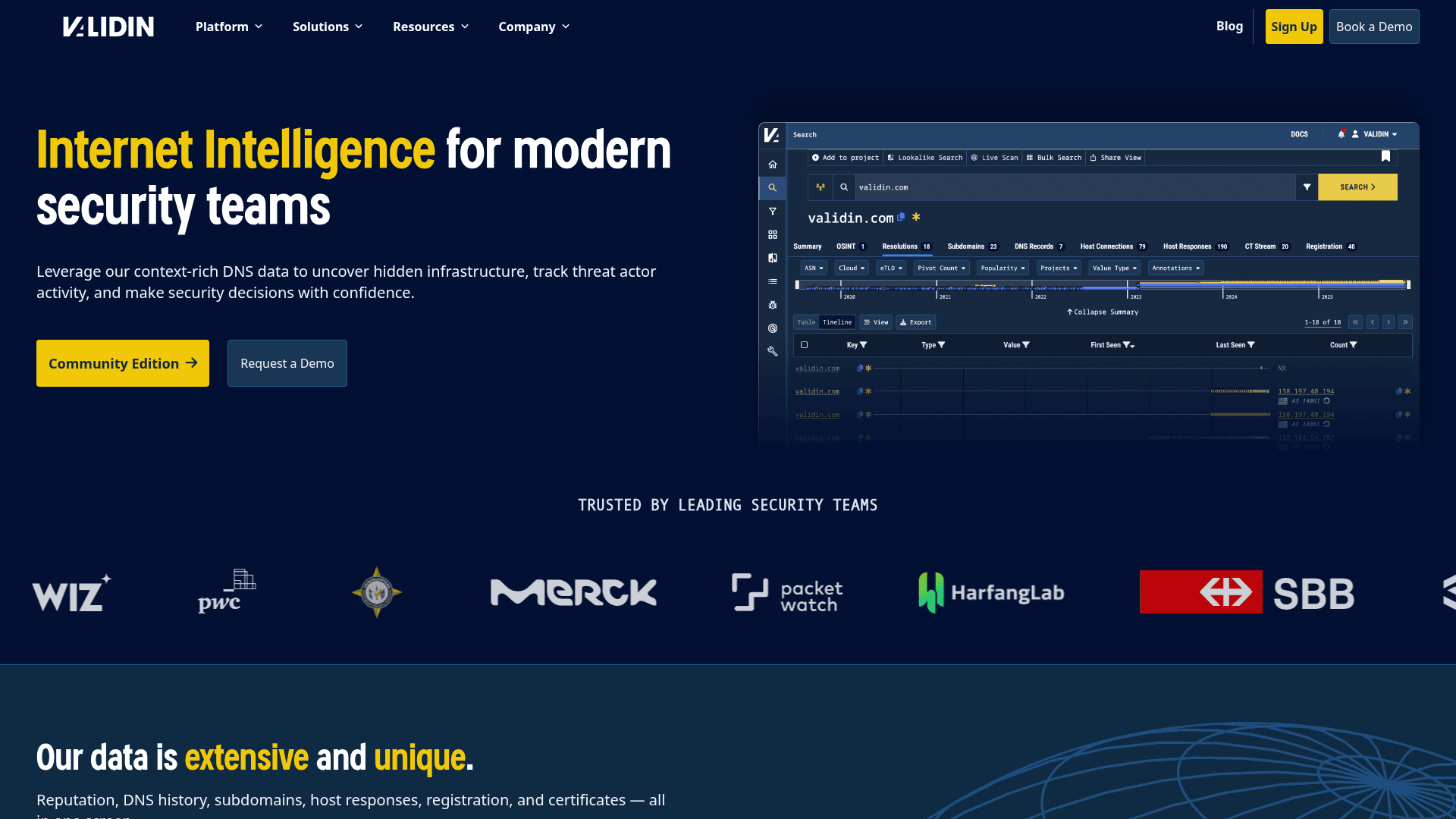Open the Blog link
Screen dimensions: 1456x819
(1229, 27)
